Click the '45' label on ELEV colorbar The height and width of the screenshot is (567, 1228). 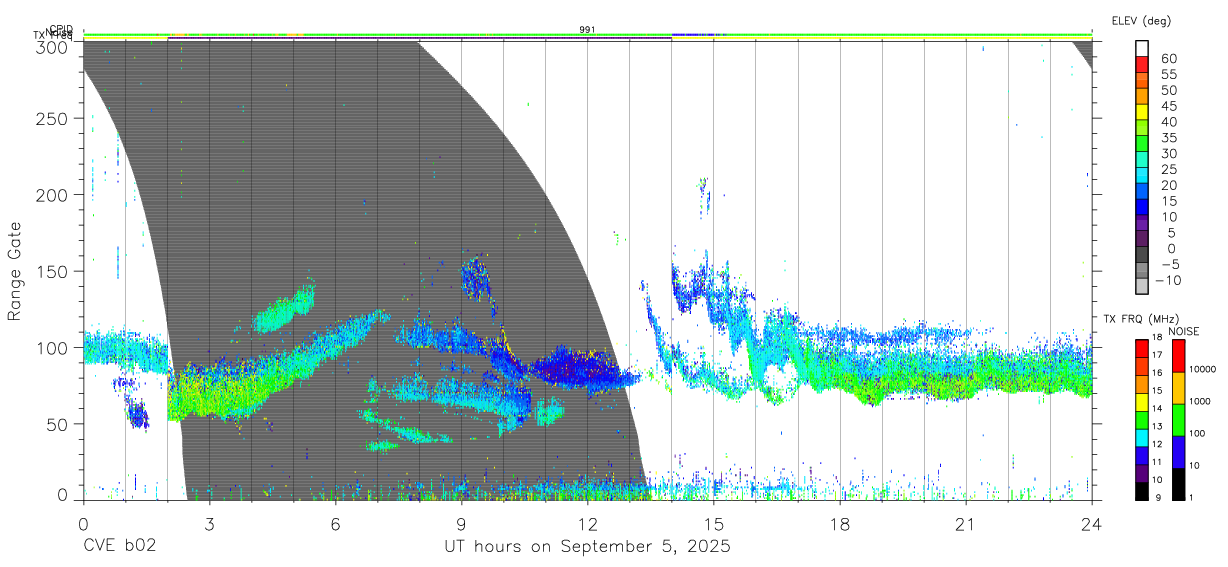tap(1169, 106)
